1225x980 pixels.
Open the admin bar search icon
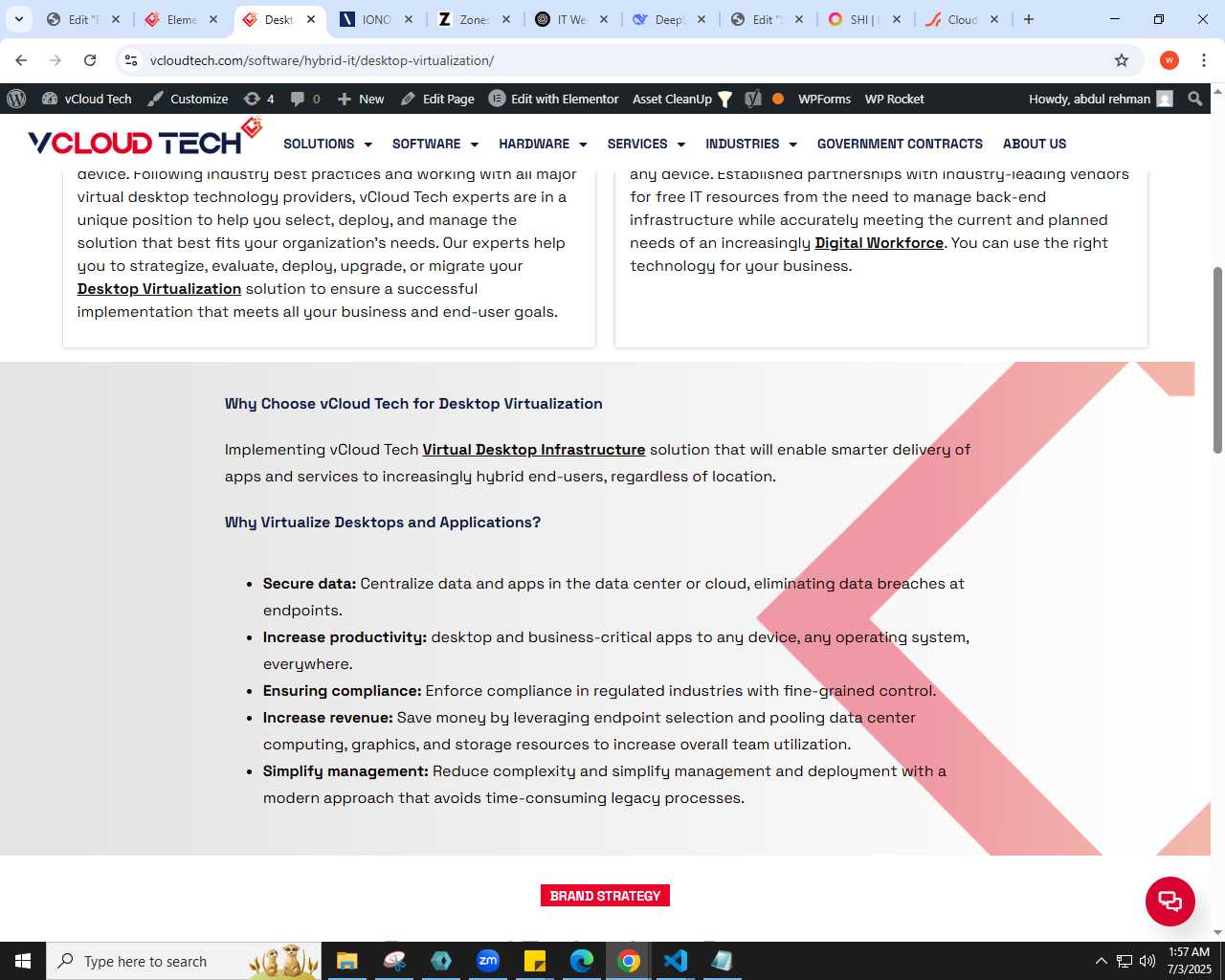click(1195, 99)
